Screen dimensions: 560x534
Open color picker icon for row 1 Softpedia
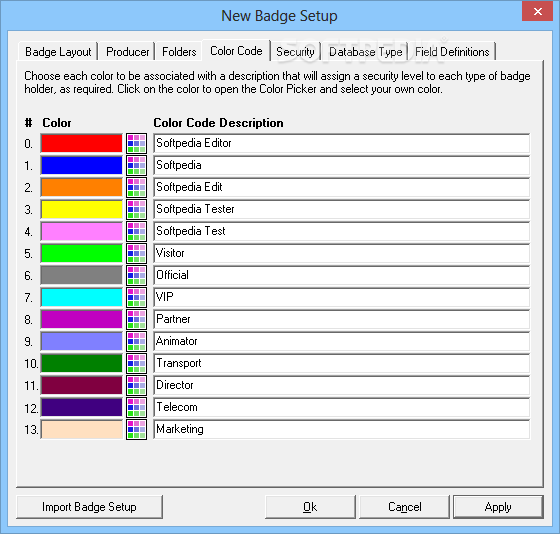[x=136, y=165]
